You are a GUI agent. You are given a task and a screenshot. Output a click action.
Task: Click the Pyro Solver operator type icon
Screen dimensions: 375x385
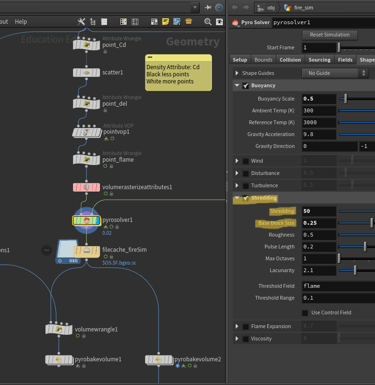(236, 22)
